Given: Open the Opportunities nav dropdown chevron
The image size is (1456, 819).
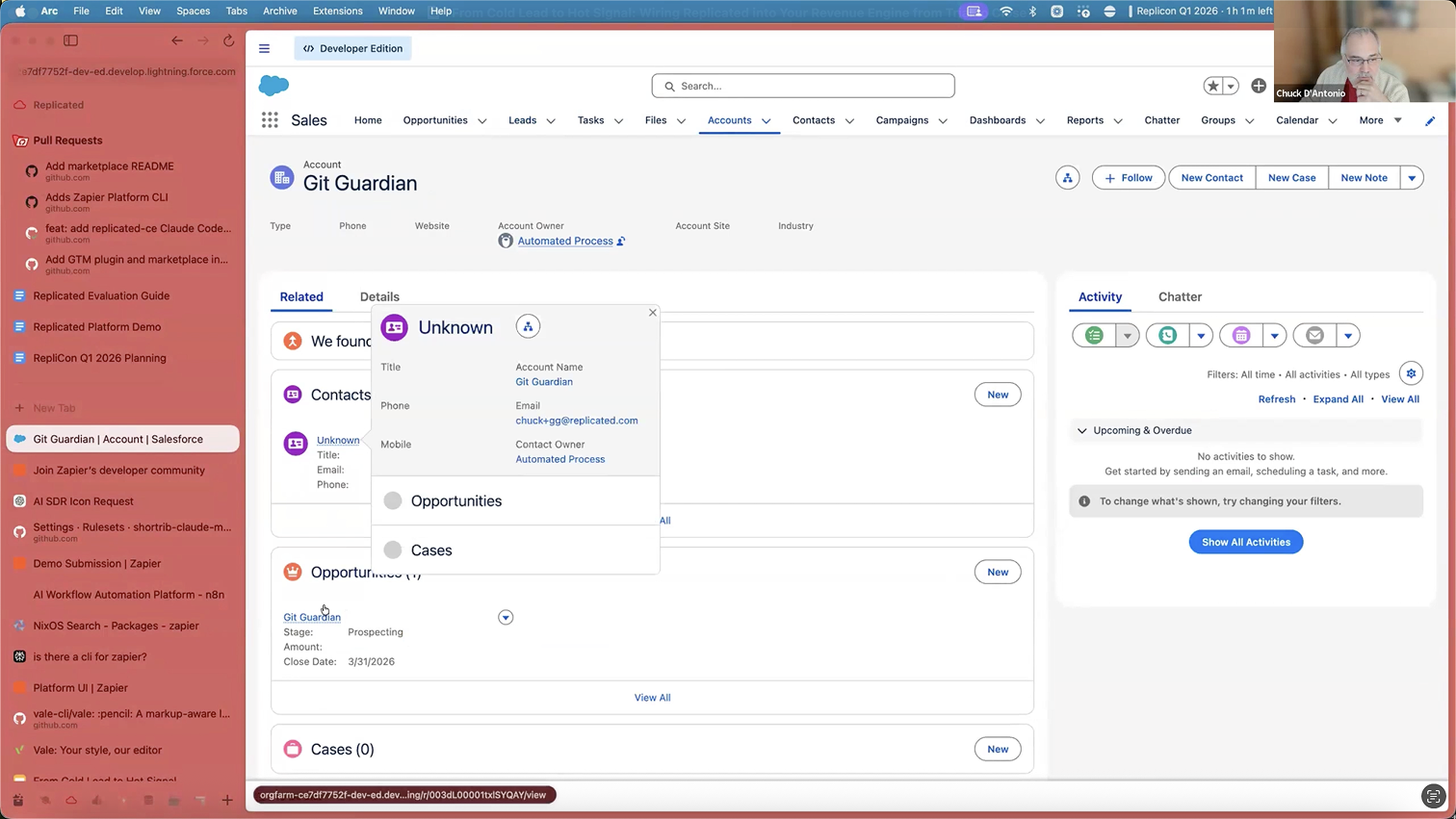Looking at the screenshot, I should pos(482,121).
